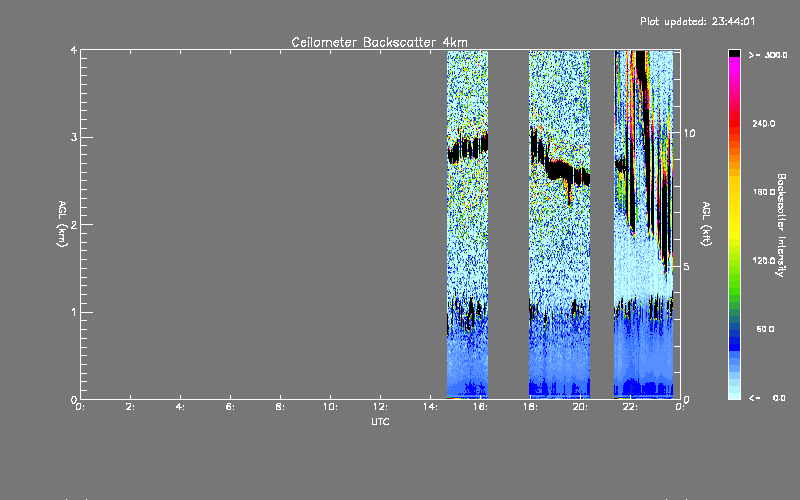
Task: Click the '6:' UTC tick label
Action: click(231, 407)
